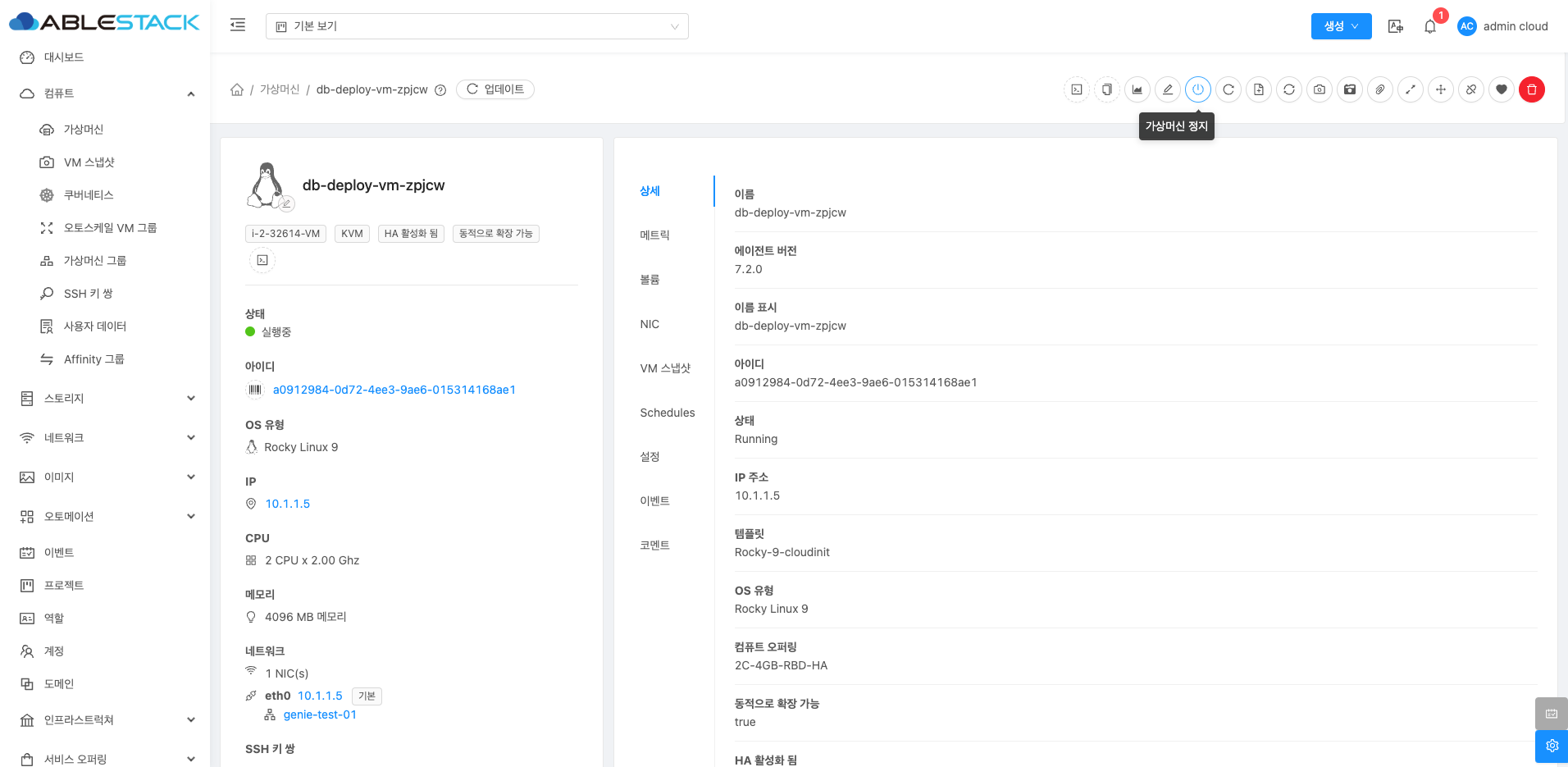Click the reboot VM circular arrow icon

(x=1228, y=89)
